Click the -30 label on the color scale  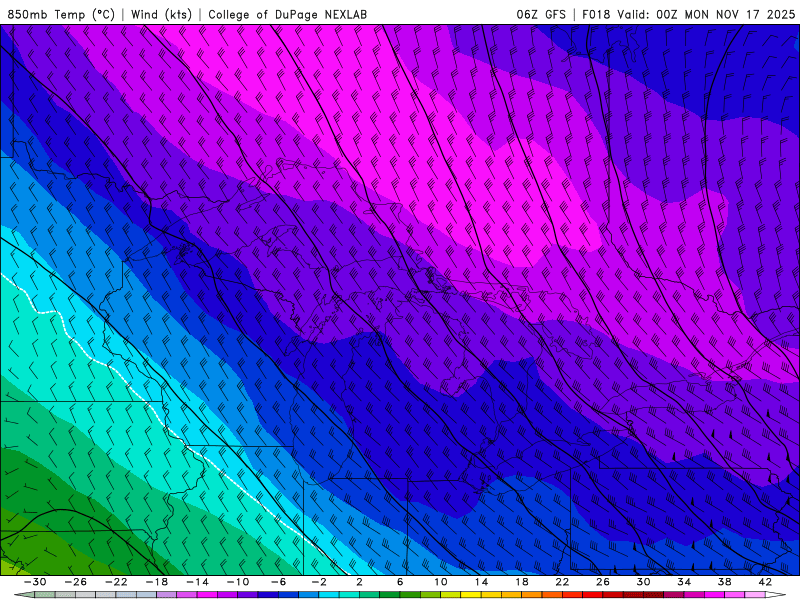(x=35, y=582)
